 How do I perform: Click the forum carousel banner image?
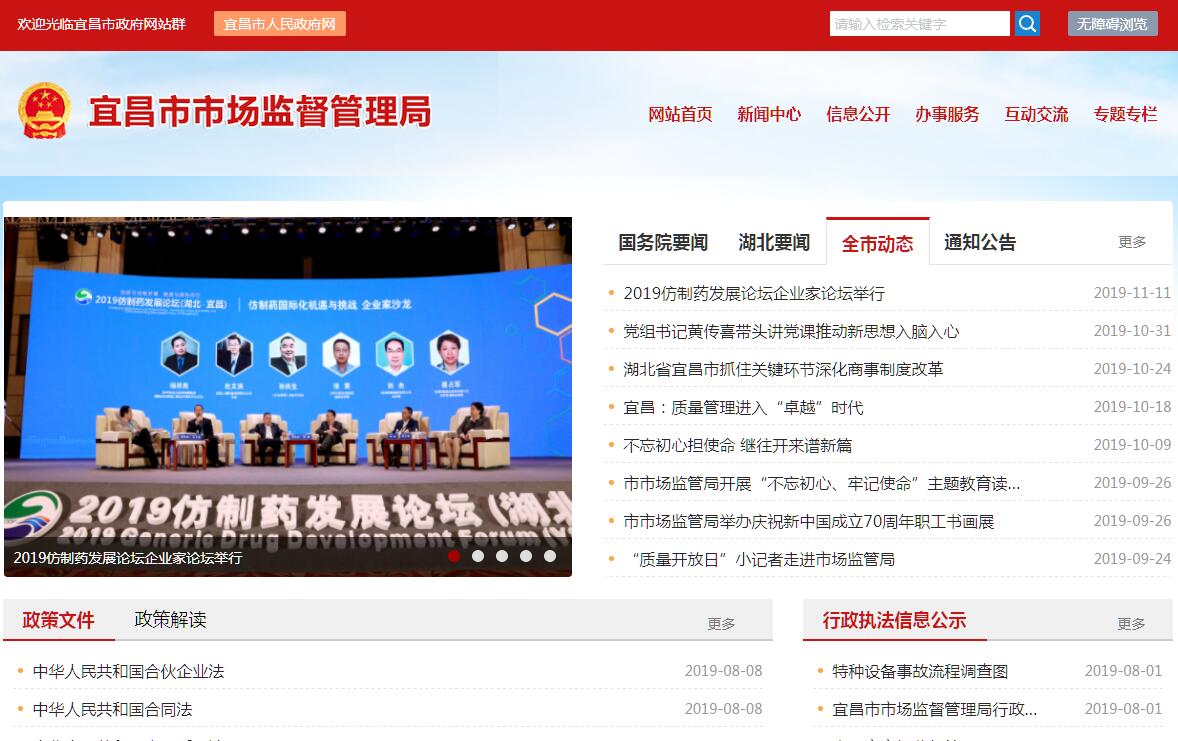click(288, 380)
